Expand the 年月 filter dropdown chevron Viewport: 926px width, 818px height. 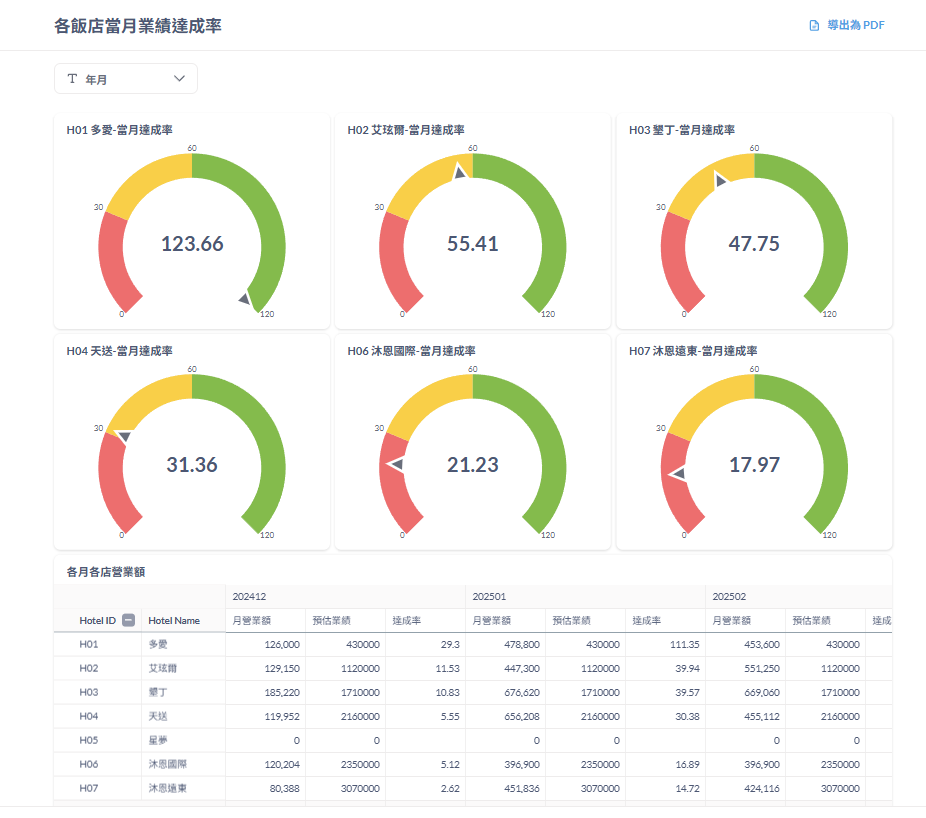(x=180, y=79)
